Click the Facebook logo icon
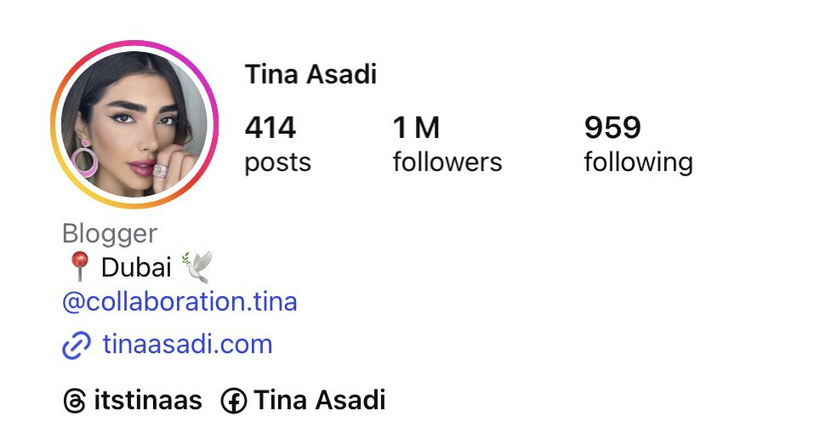The height and width of the screenshot is (440, 820). 233,402
